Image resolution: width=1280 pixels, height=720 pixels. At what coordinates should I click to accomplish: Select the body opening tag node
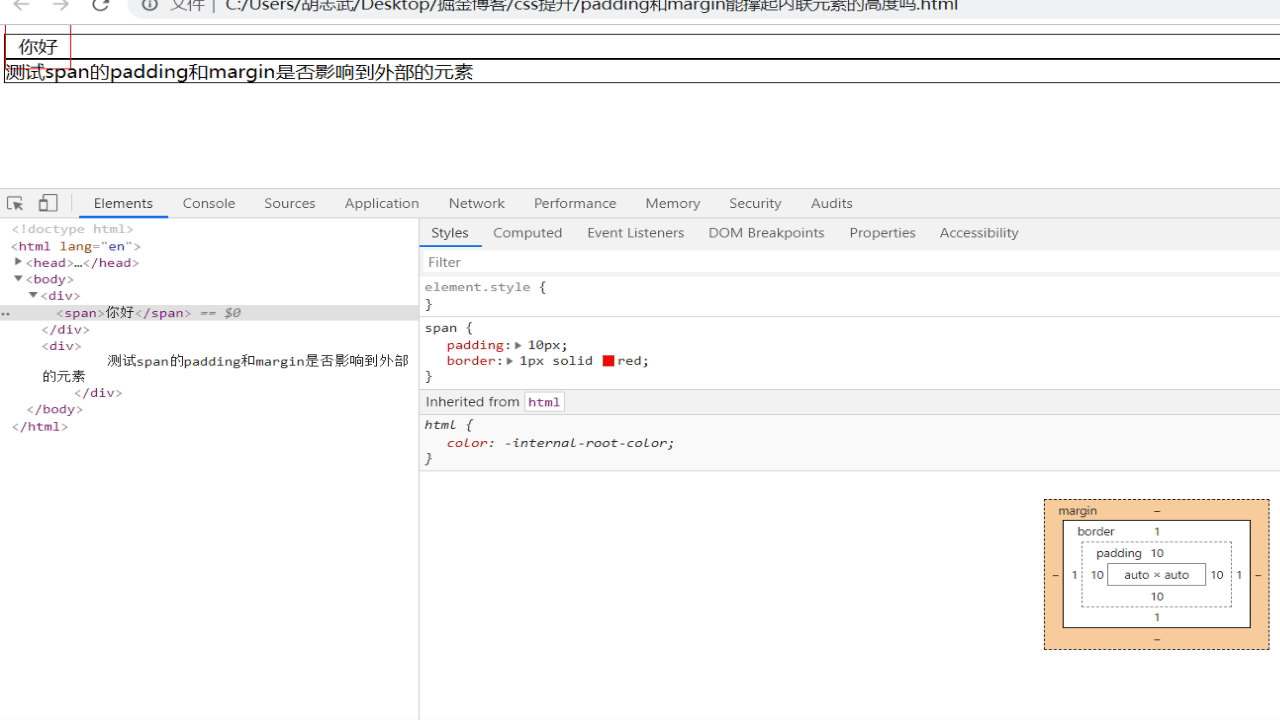(50, 279)
